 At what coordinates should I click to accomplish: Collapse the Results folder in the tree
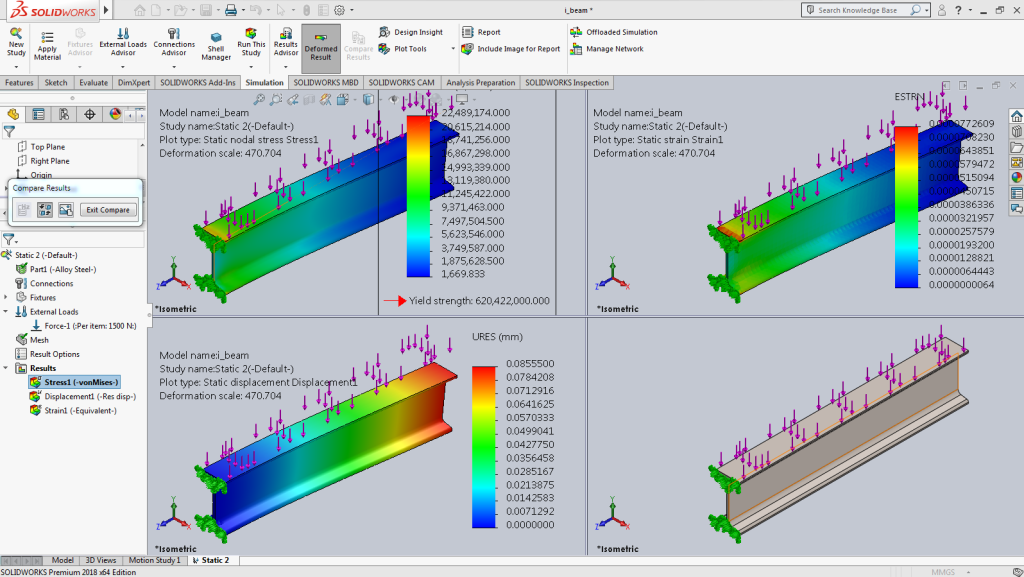tap(8, 368)
